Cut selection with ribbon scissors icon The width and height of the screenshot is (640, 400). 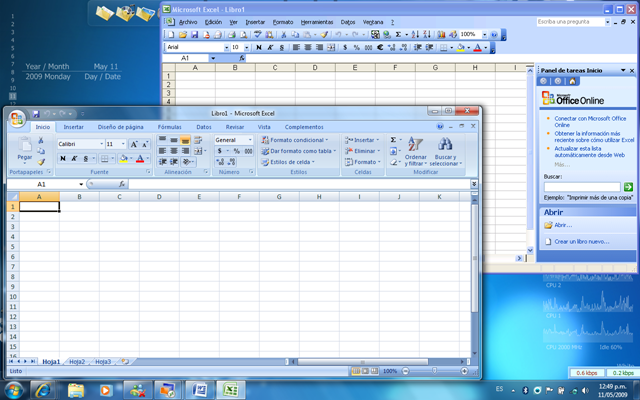point(41,140)
